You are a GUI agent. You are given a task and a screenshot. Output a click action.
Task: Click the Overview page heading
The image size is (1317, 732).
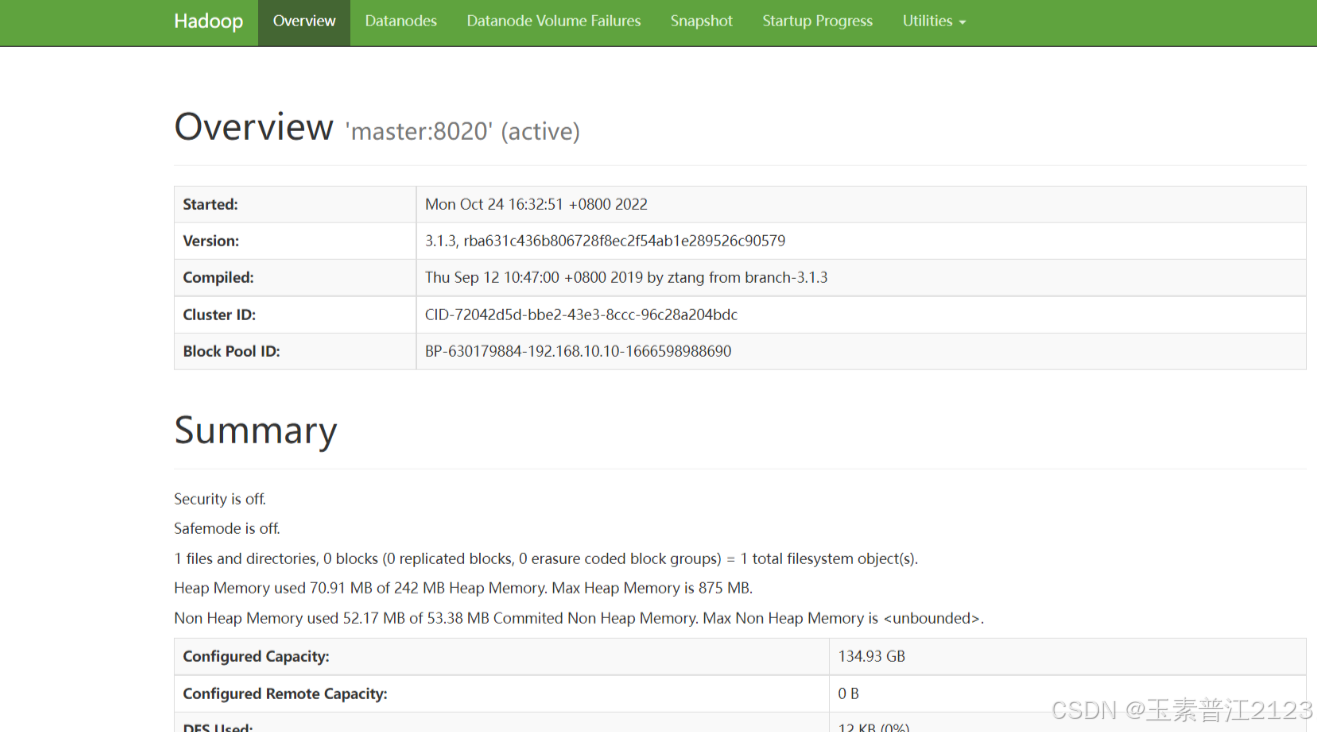253,127
